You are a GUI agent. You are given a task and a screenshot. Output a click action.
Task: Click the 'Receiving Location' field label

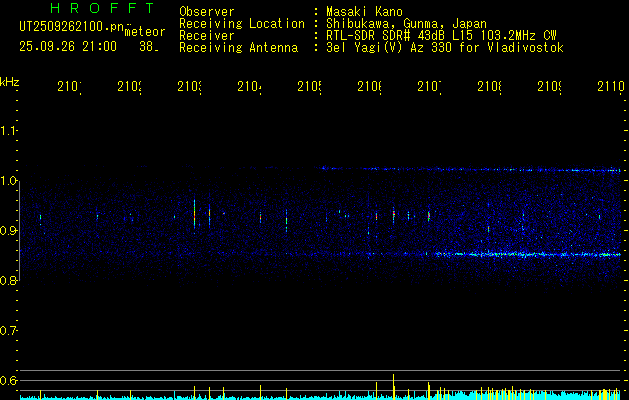242,24
